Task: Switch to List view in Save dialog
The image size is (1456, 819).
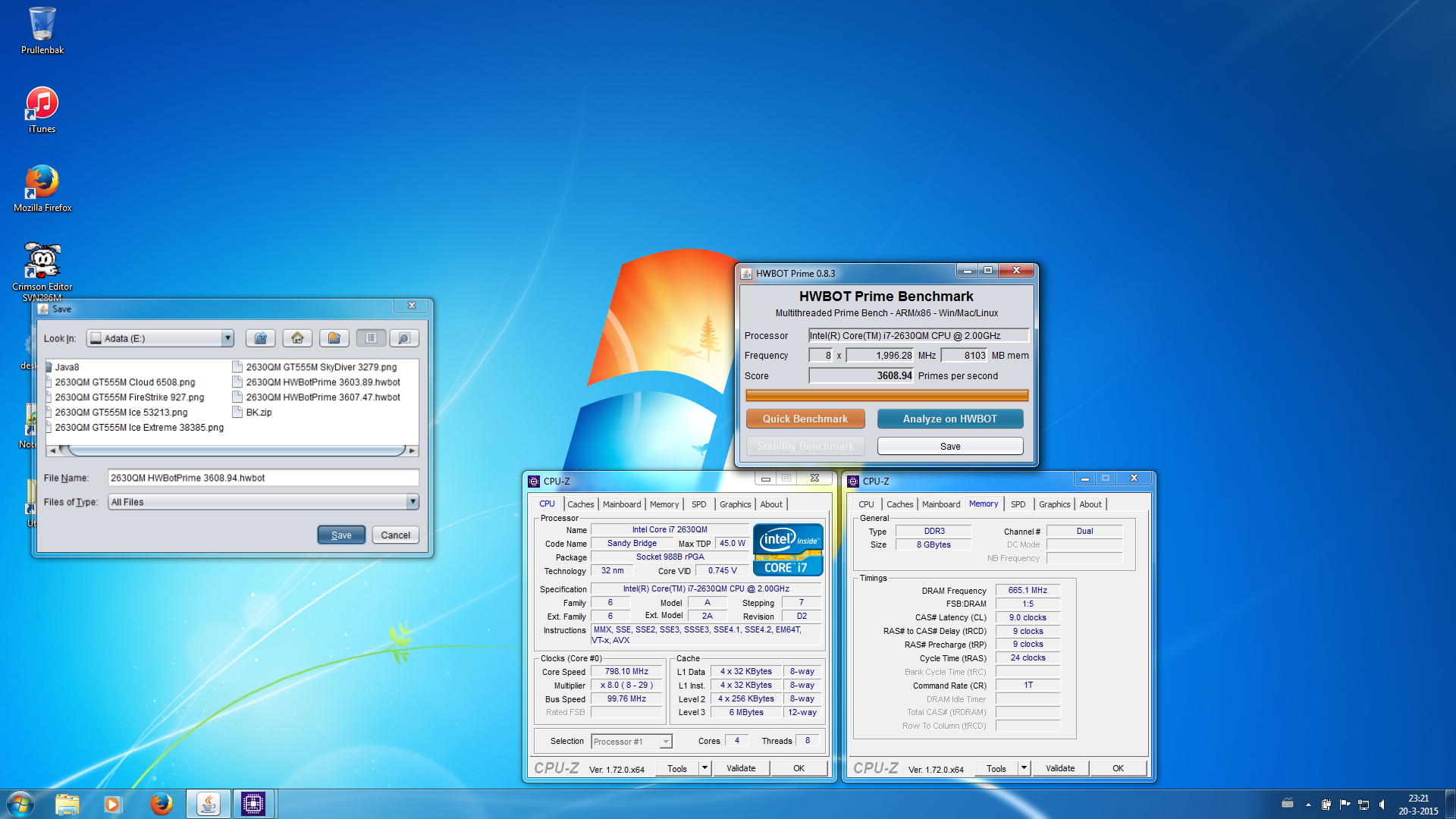Action: 371,338
